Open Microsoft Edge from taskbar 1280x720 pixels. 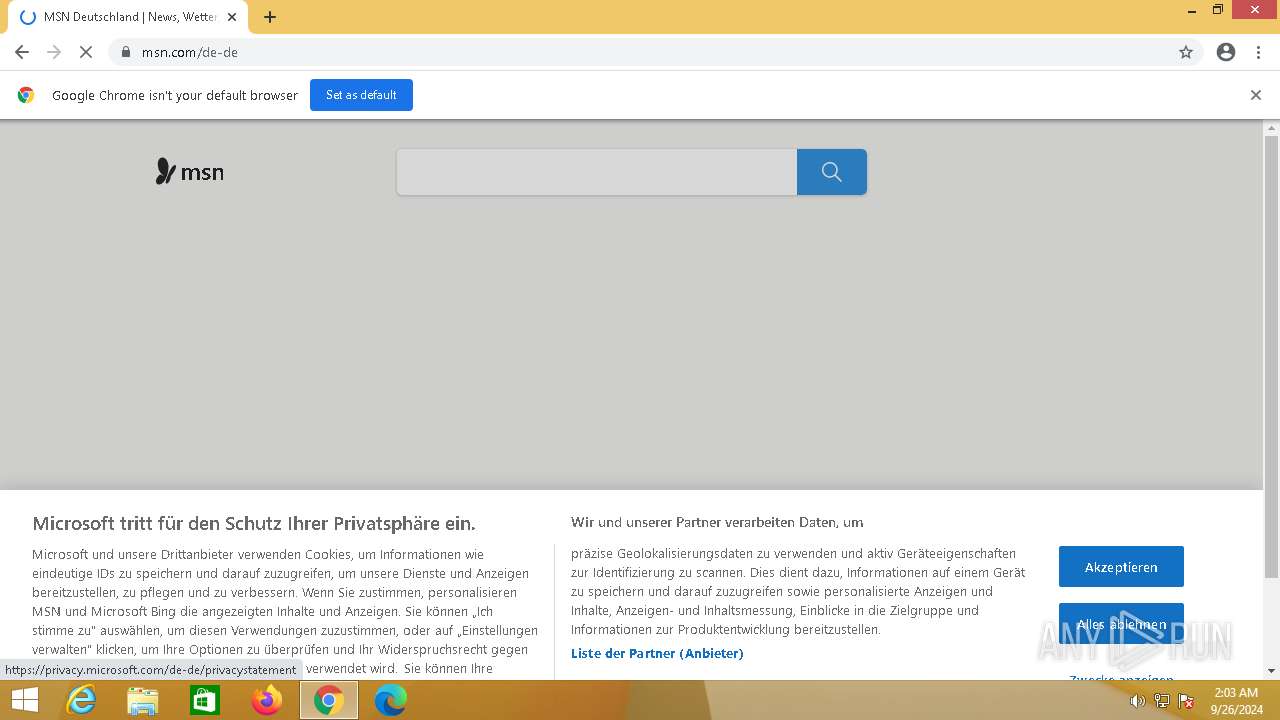tap(391, 700)
